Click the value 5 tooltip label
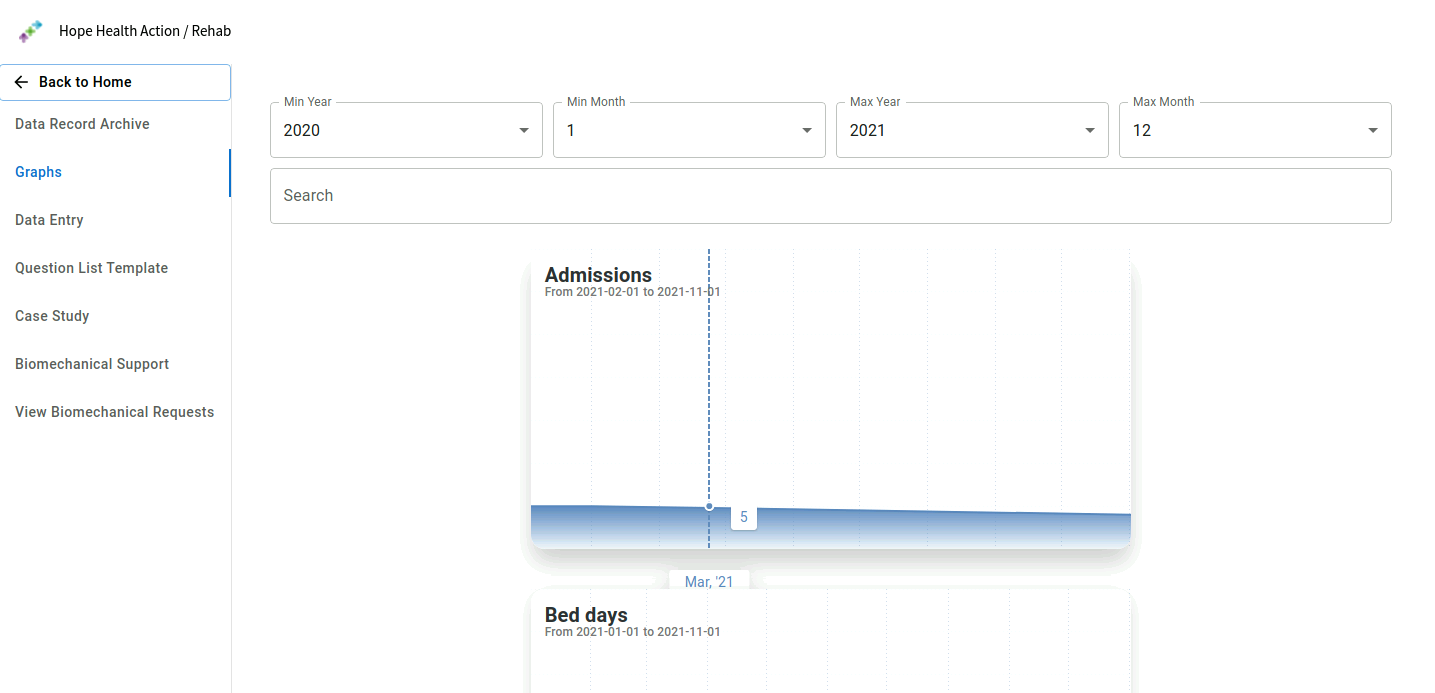Screen dimensions: 1435x693 coord(744,517)
